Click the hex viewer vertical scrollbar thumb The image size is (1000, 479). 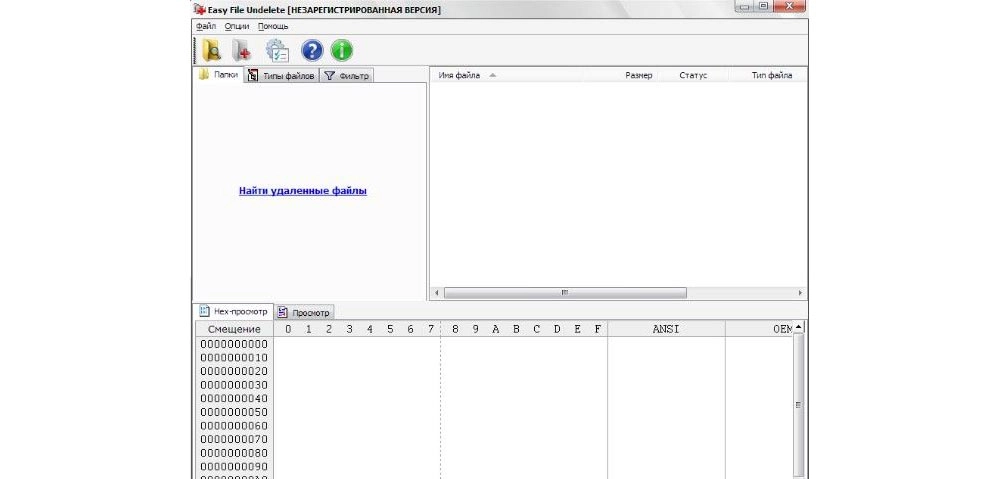[x=798, y=404]
